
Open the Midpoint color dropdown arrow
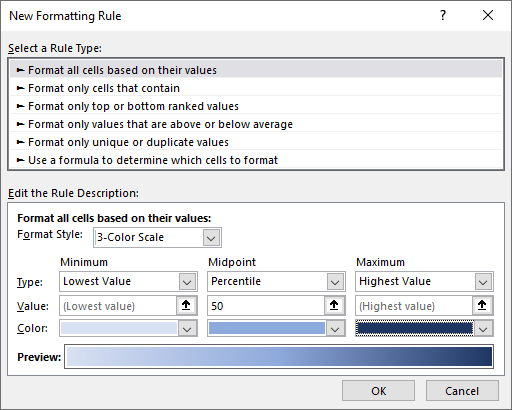(335, 329)
